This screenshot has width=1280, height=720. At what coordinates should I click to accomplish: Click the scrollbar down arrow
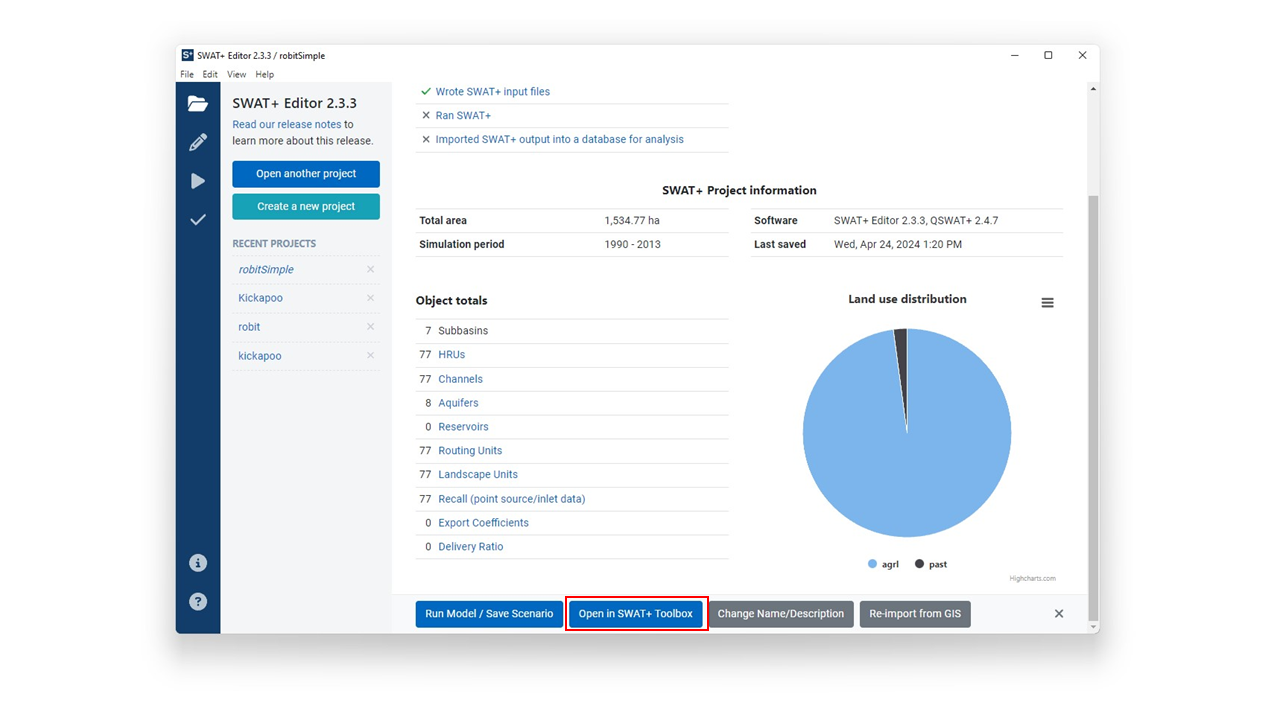coord(1092,627)
